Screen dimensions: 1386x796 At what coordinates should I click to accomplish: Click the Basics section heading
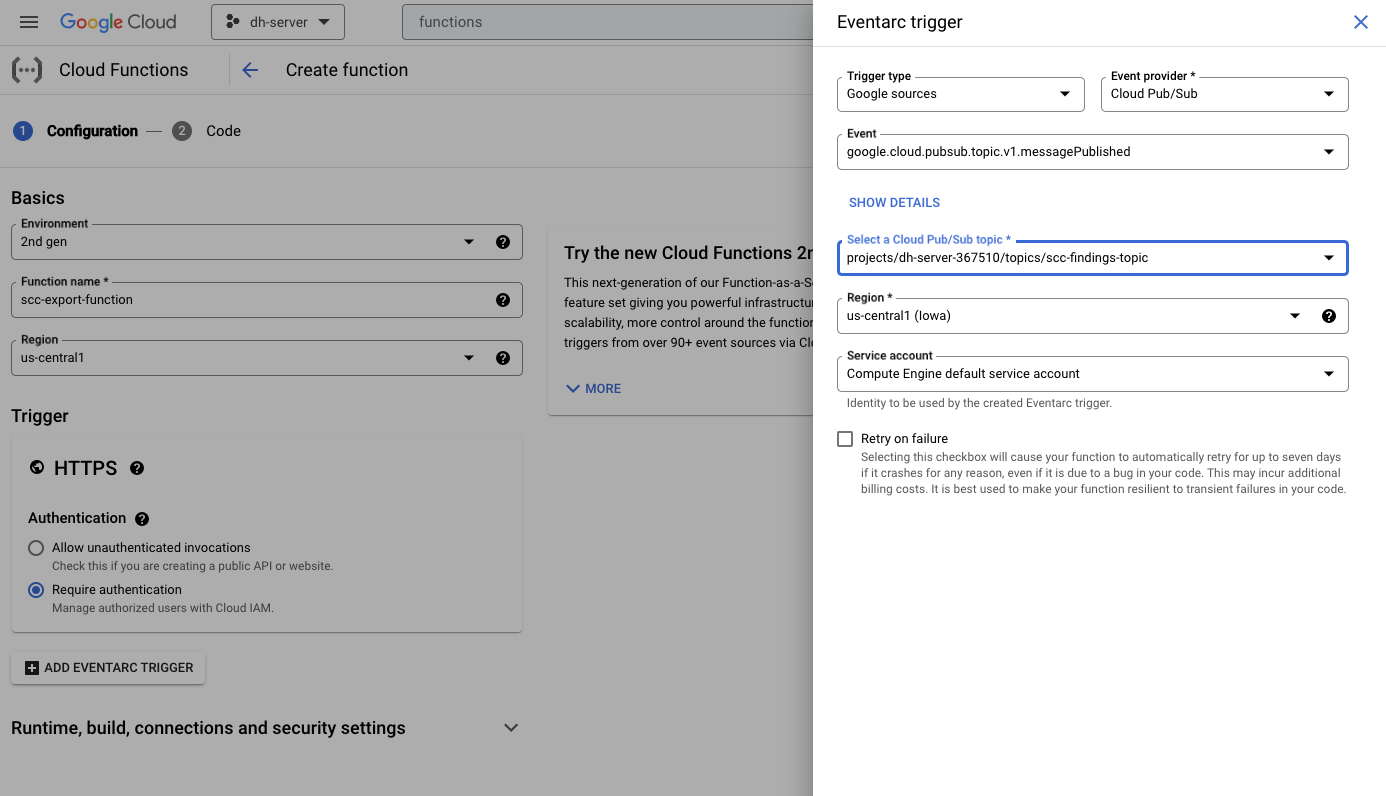(38, 198)
